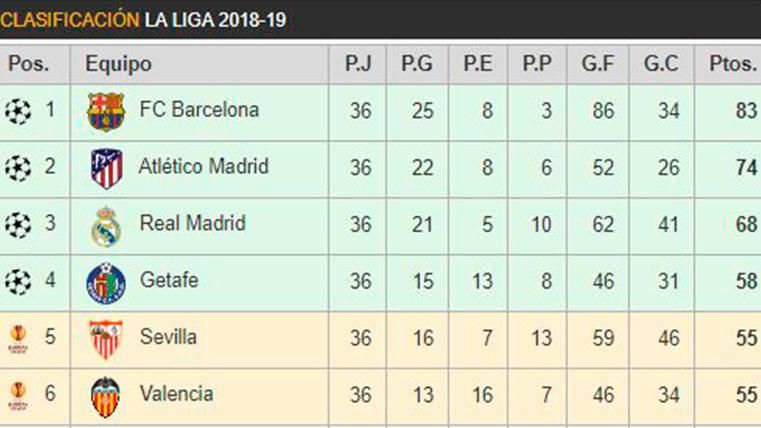Click Europa League icon beside position 5
The height and width of the screenshot is (428, 761).
(x=18, y=338)
